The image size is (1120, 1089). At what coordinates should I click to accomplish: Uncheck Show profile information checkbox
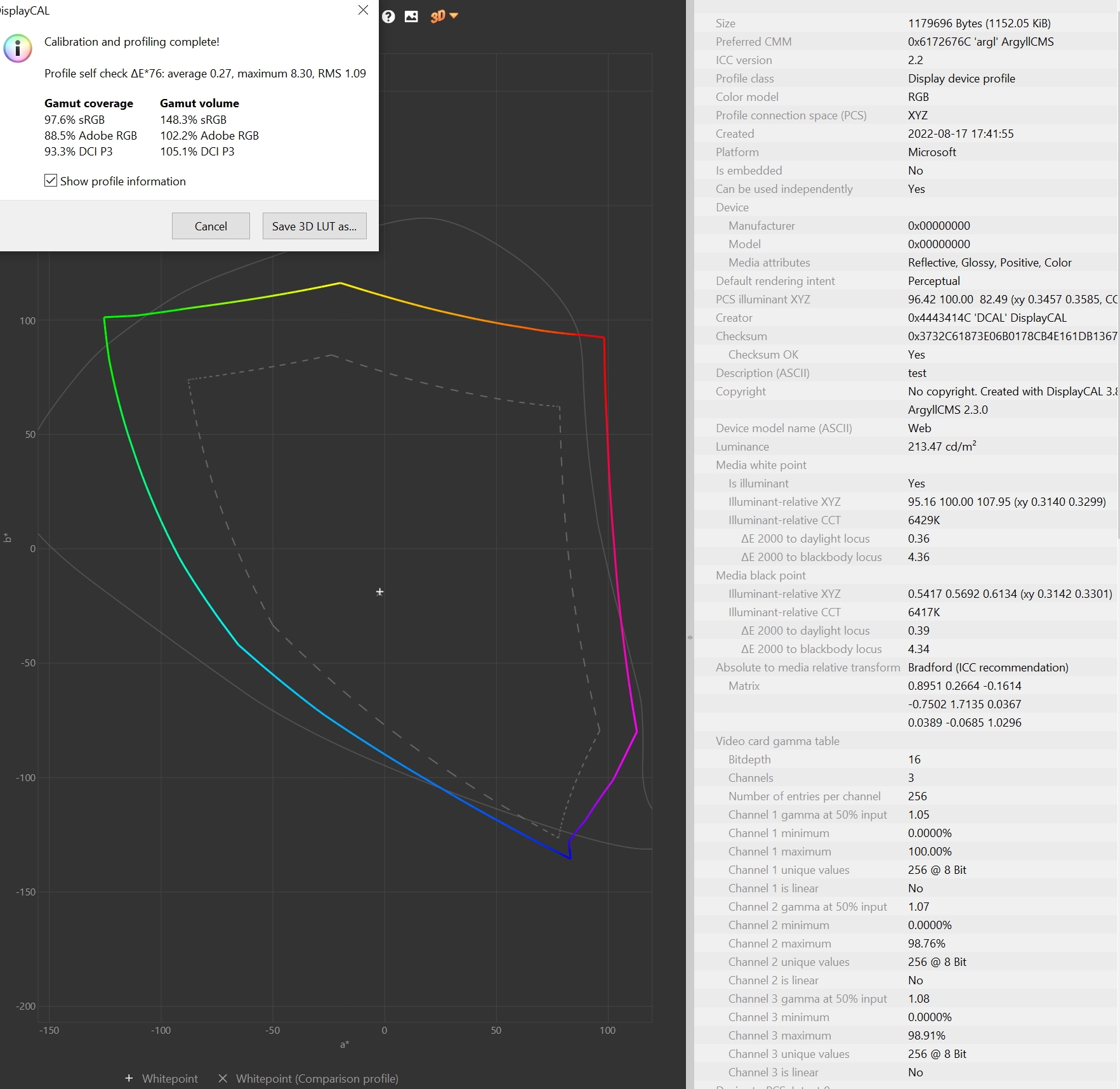tap(51, 181)
